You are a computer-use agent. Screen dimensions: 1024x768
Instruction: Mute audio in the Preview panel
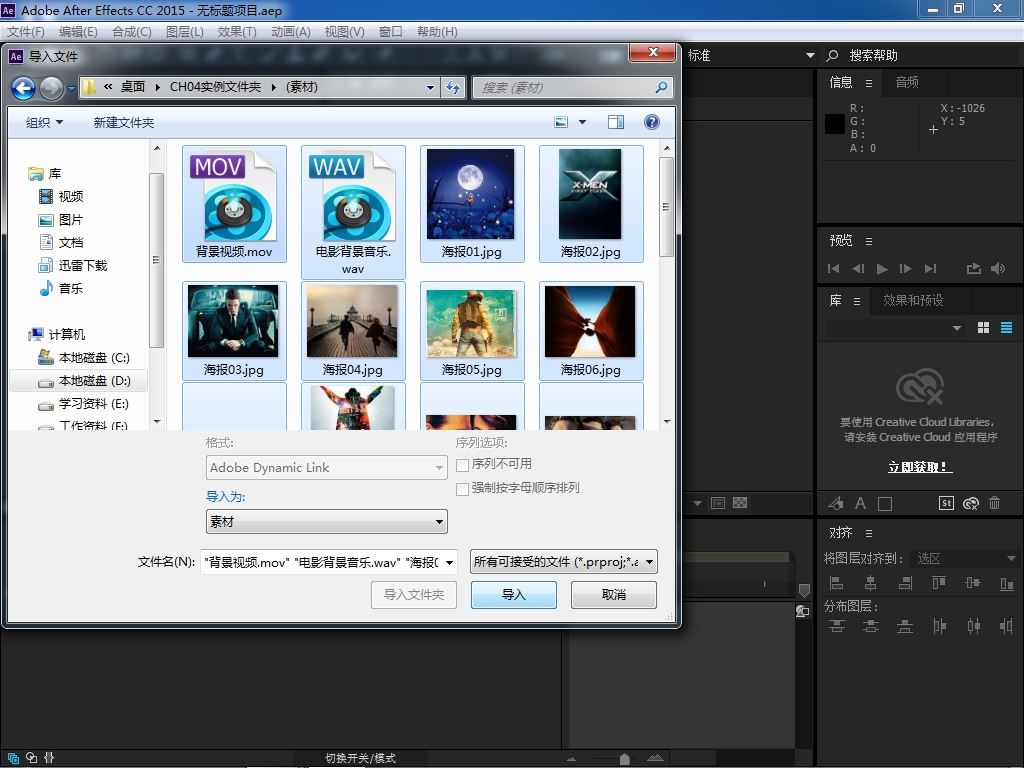(x=998, y=268)
